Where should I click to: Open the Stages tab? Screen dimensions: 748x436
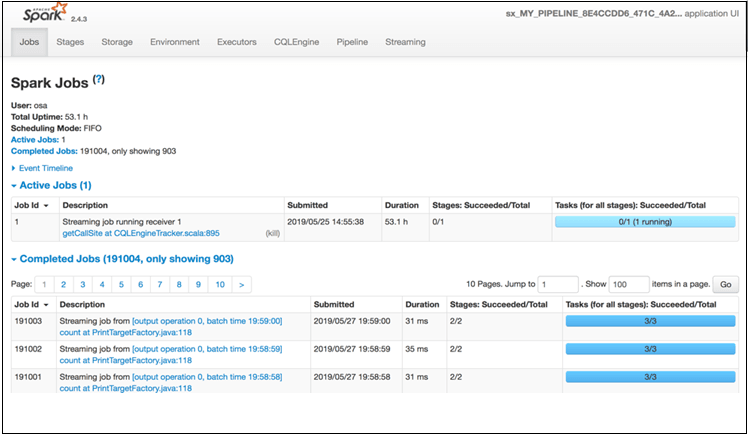(x=70, y=42)
